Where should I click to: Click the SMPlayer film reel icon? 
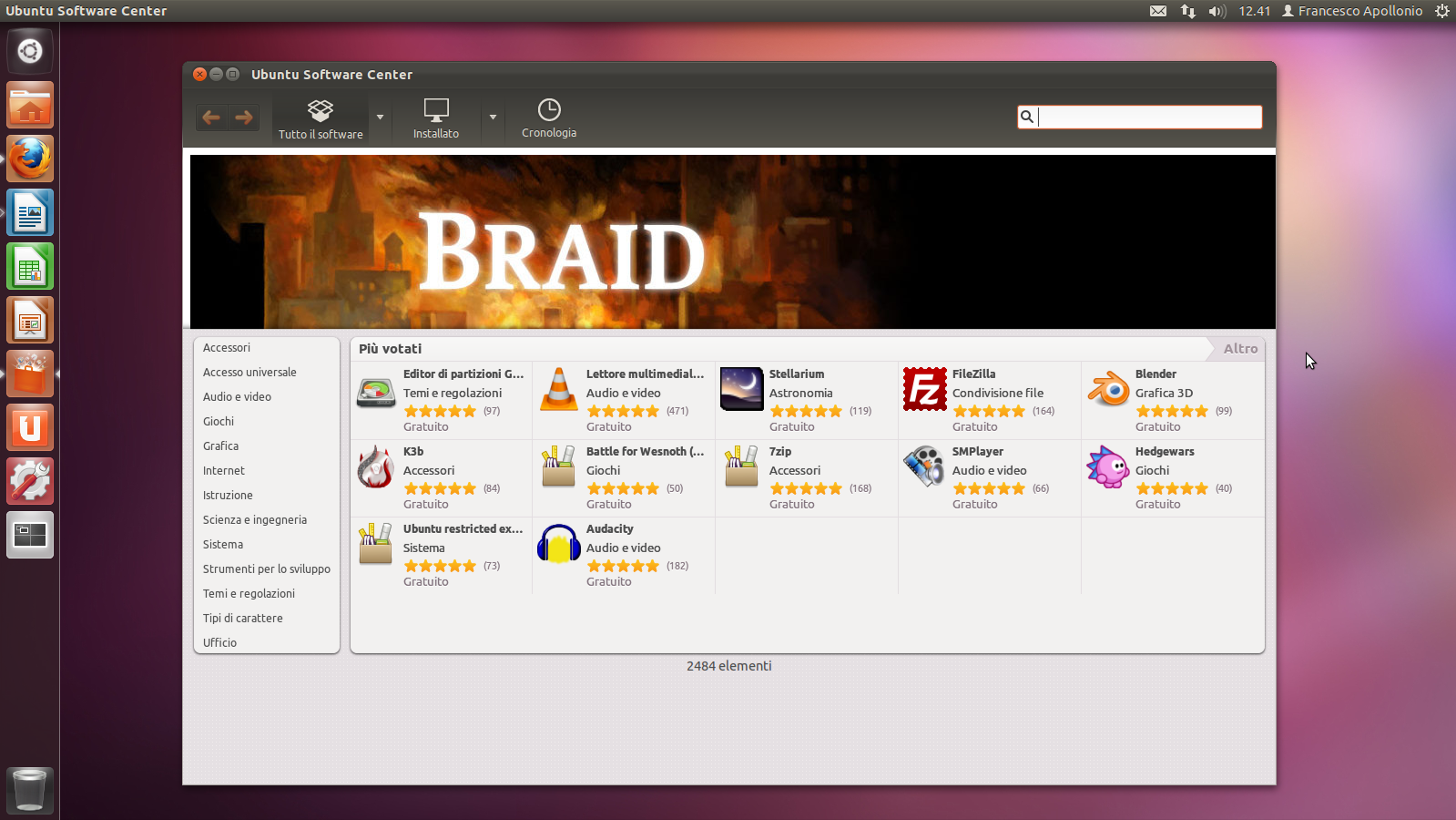pos(924,466)
